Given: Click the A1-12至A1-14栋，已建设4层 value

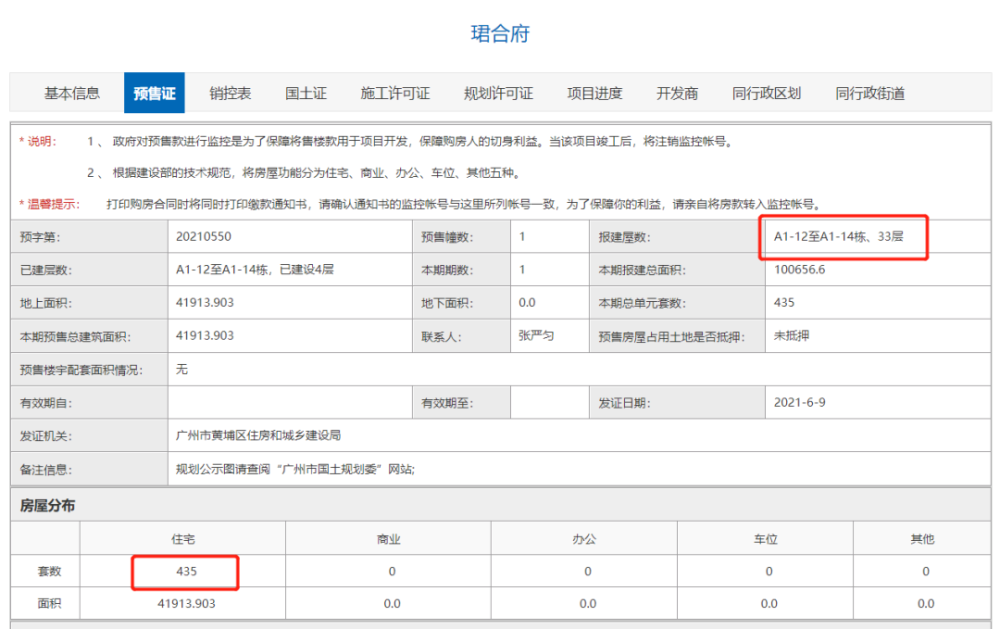Looking at the screenshot, I should coord(254,270).
